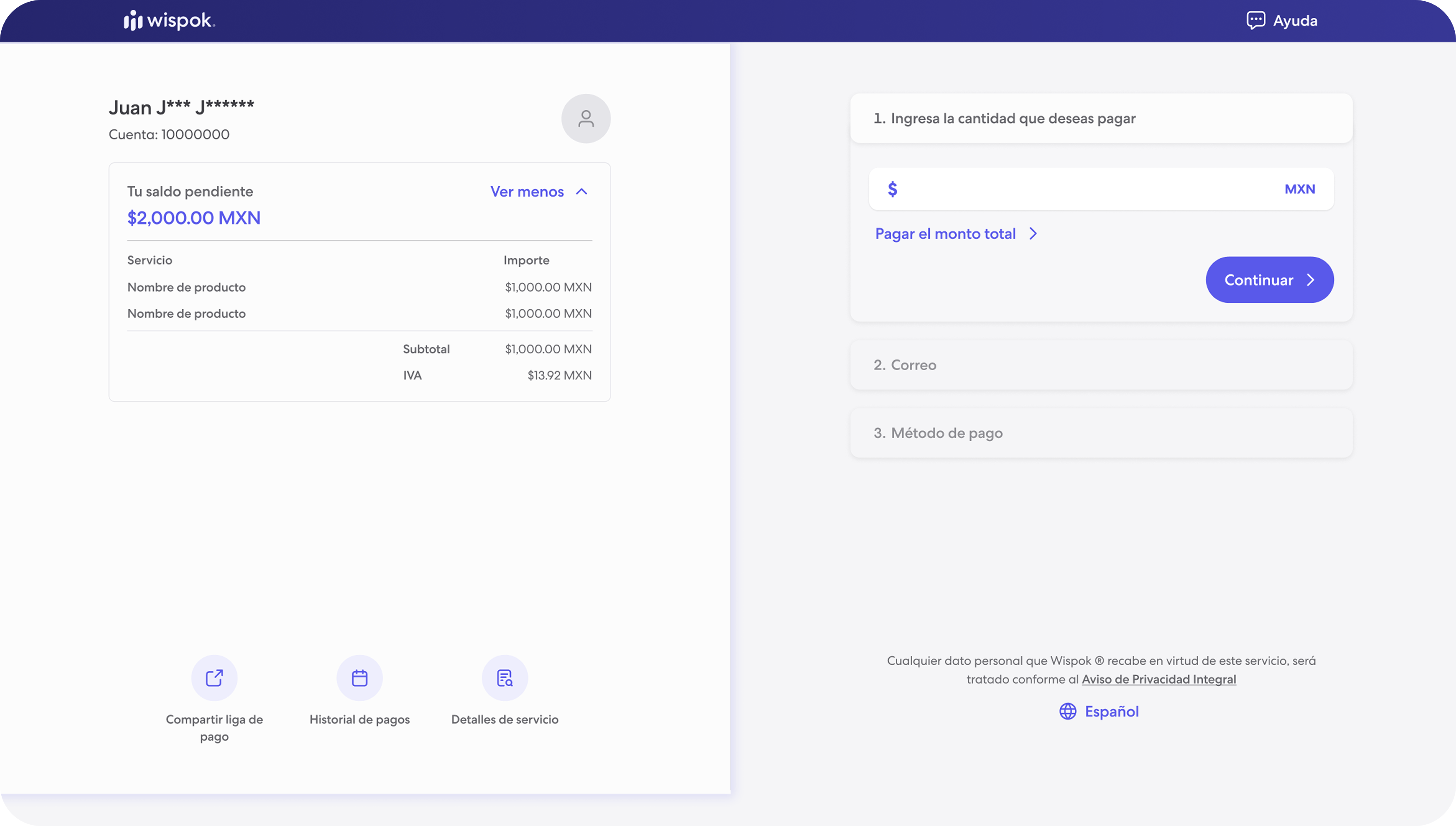Open the Aviso de Privacidad Integral link
Screen dimensions: 1456x826
coord(1158,679)
